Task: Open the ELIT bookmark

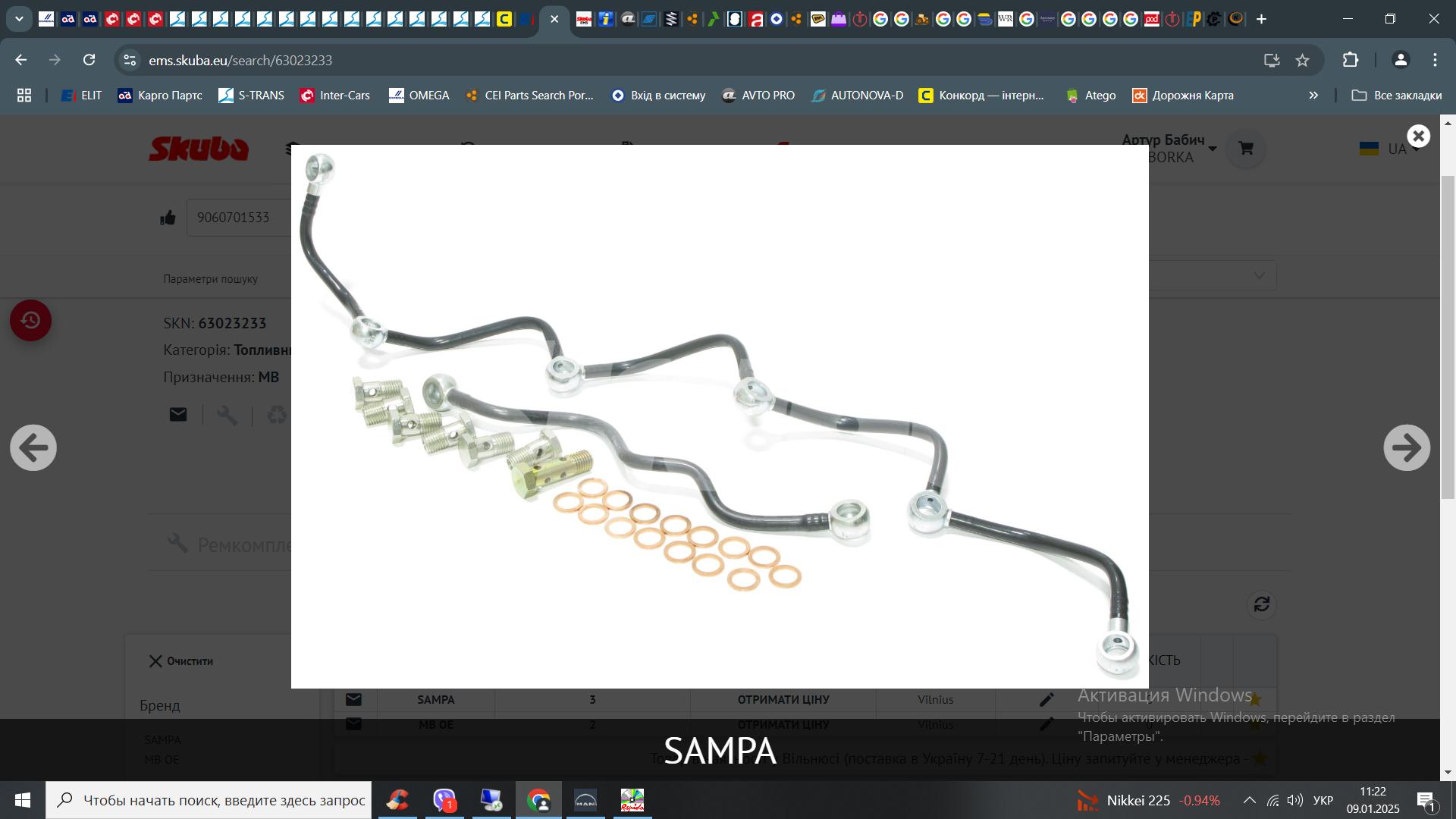Action: click(x=81, y=96)
